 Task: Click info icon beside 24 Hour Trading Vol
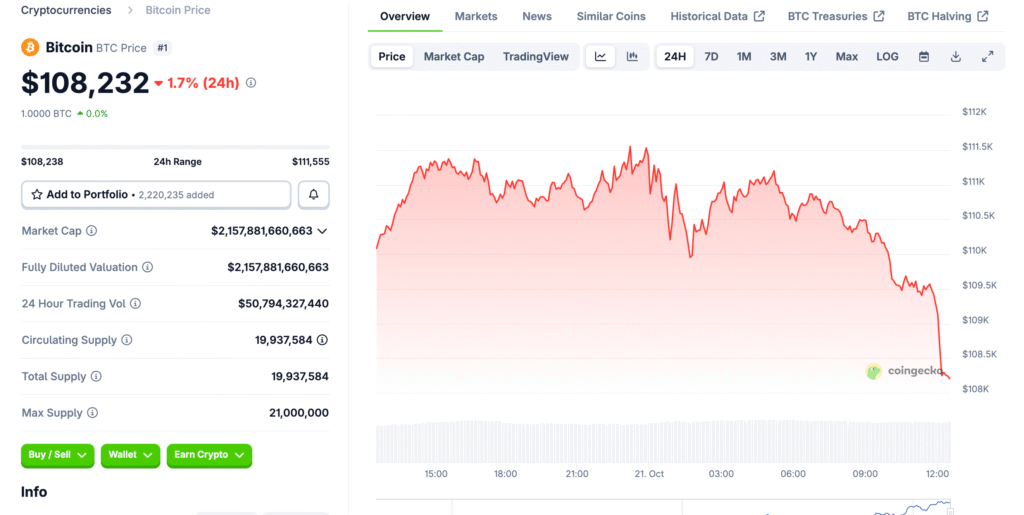[x=135, y=303]
